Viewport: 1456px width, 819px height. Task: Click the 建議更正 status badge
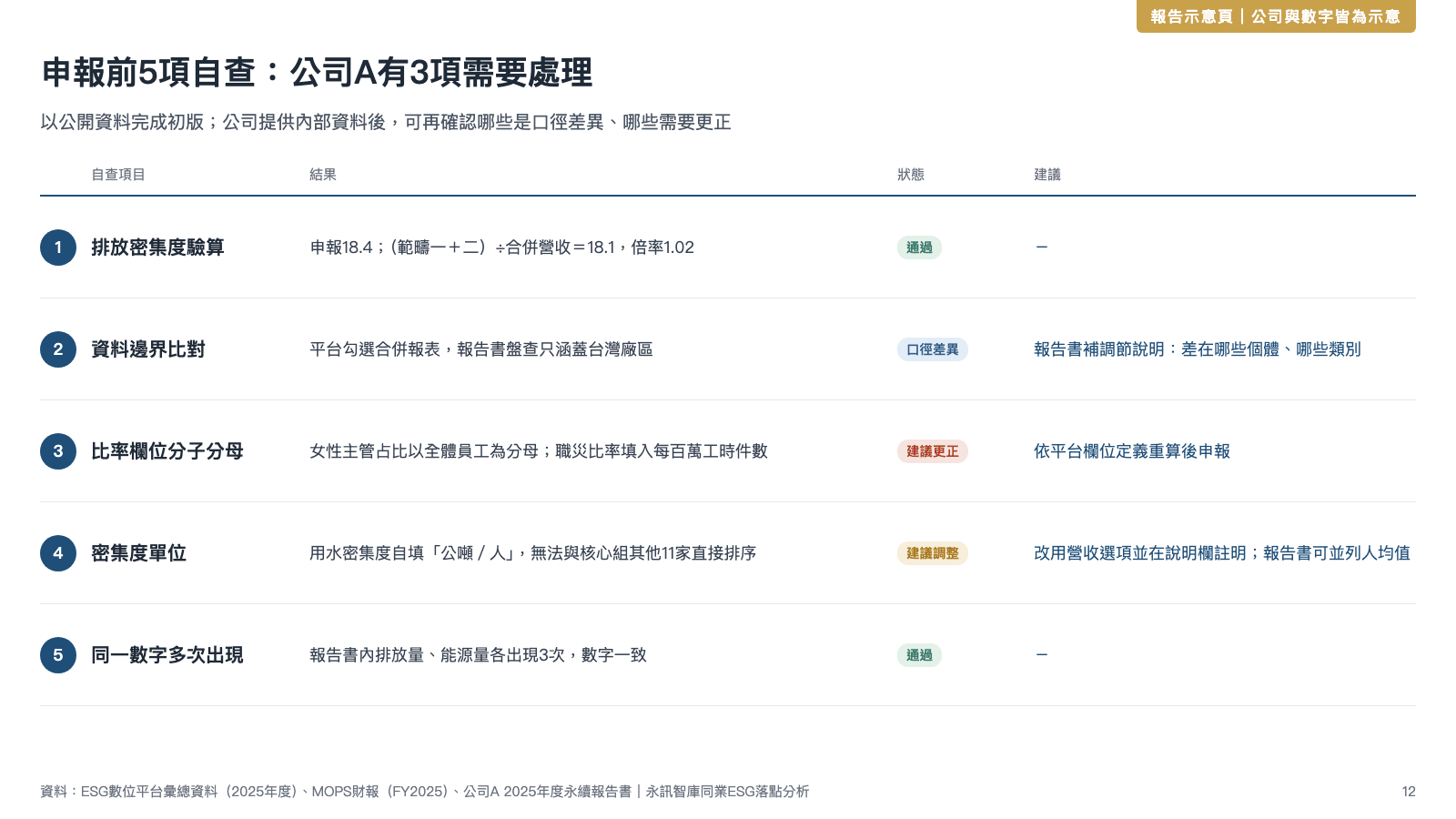coord(932,451)
